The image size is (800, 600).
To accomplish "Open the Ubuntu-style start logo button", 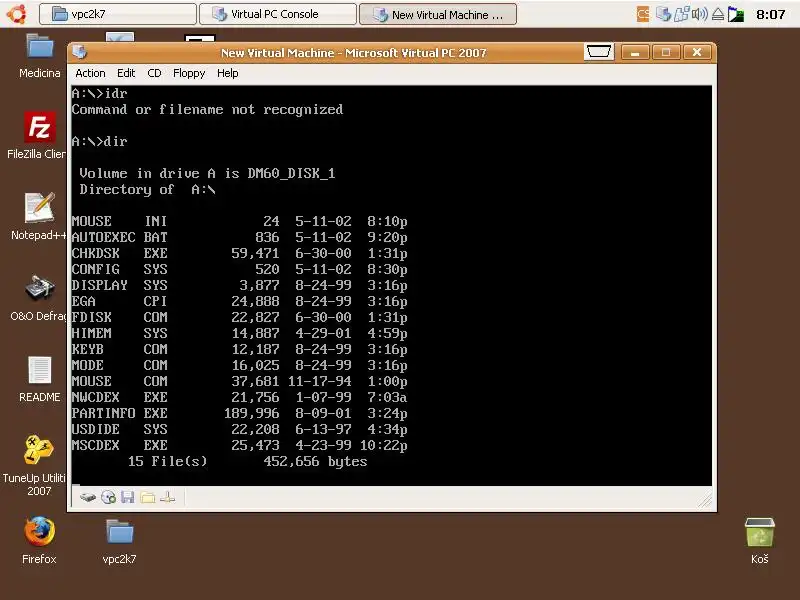I will tap(16, 14).
